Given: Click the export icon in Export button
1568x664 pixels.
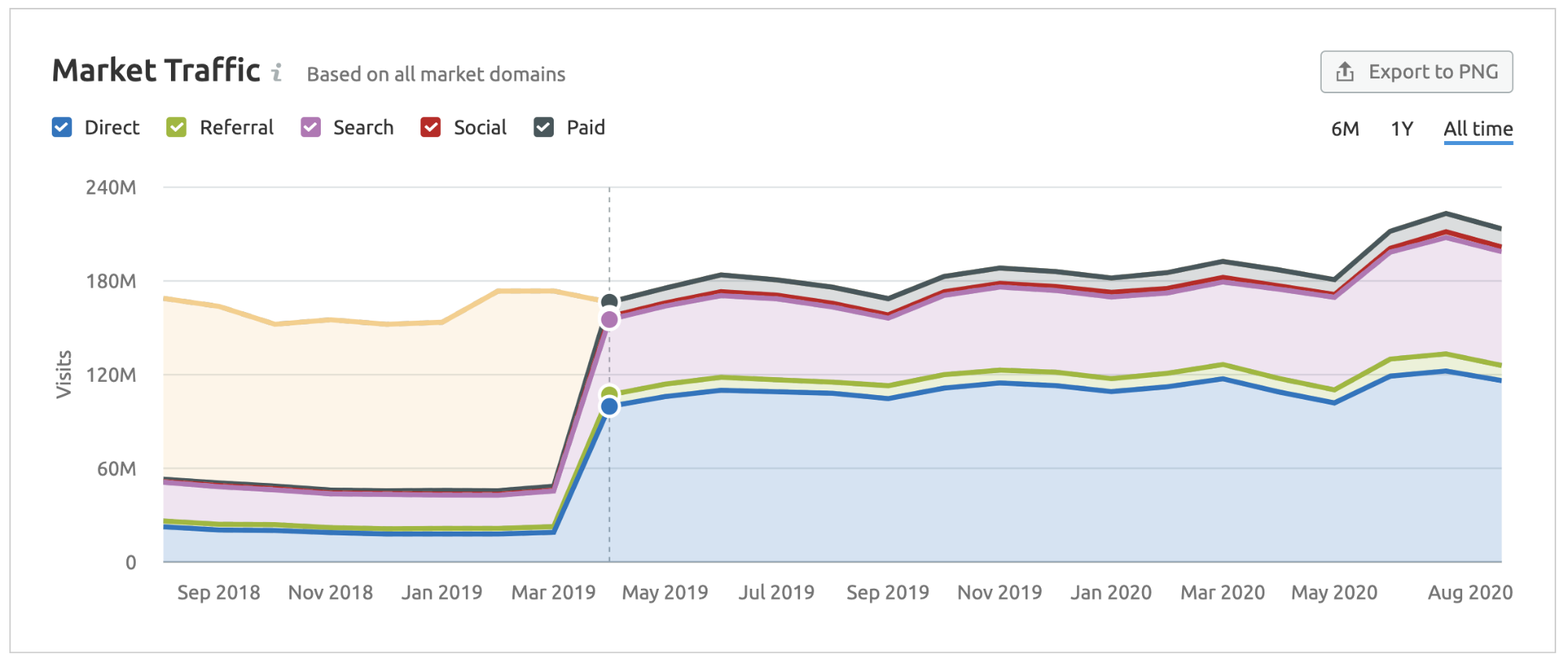Looking at the screenshot, I should tap(1344, 72).
